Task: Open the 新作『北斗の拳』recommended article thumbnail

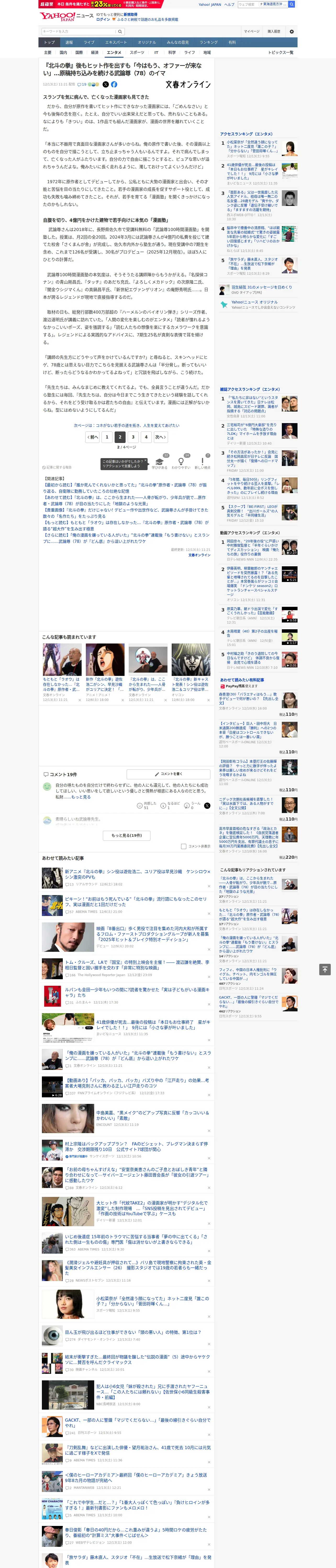Action: [105, 659]
